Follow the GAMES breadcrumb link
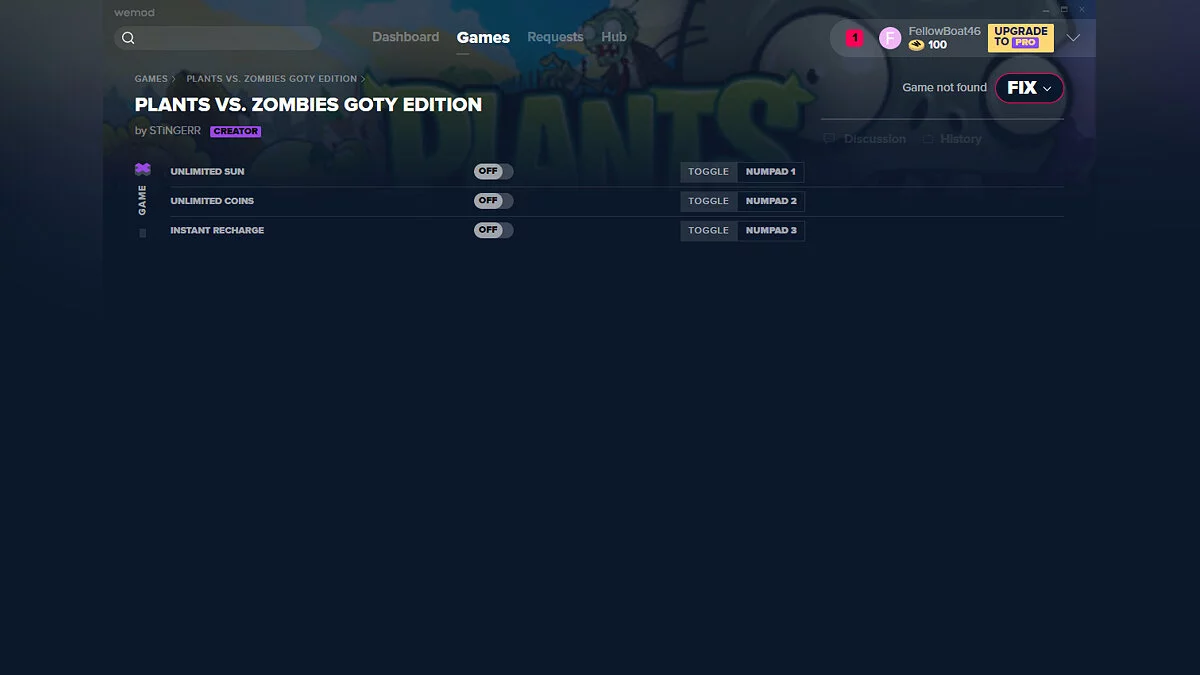 [x=151, y=79]
